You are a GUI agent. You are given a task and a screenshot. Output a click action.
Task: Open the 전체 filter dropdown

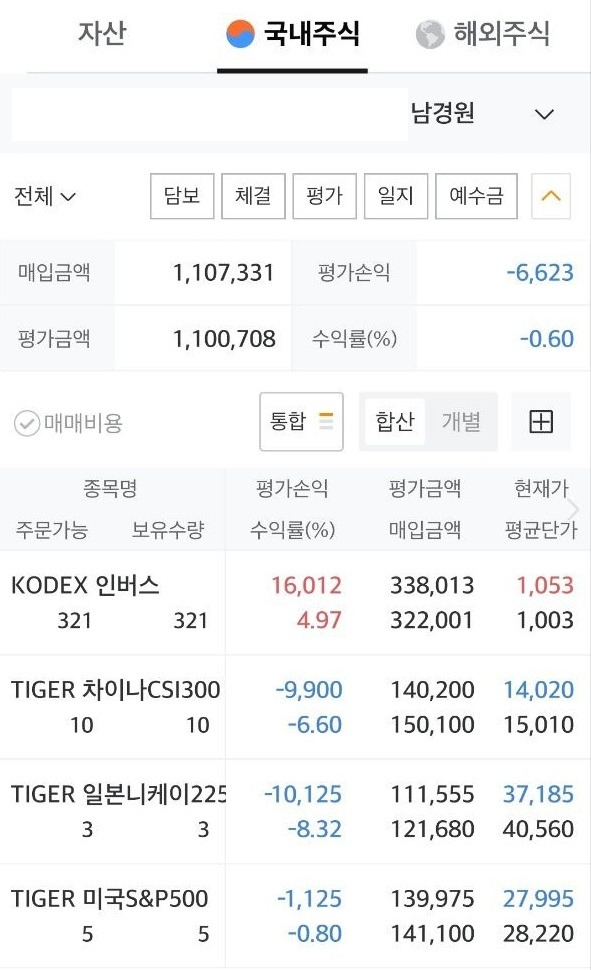click(x=45, y=196)
